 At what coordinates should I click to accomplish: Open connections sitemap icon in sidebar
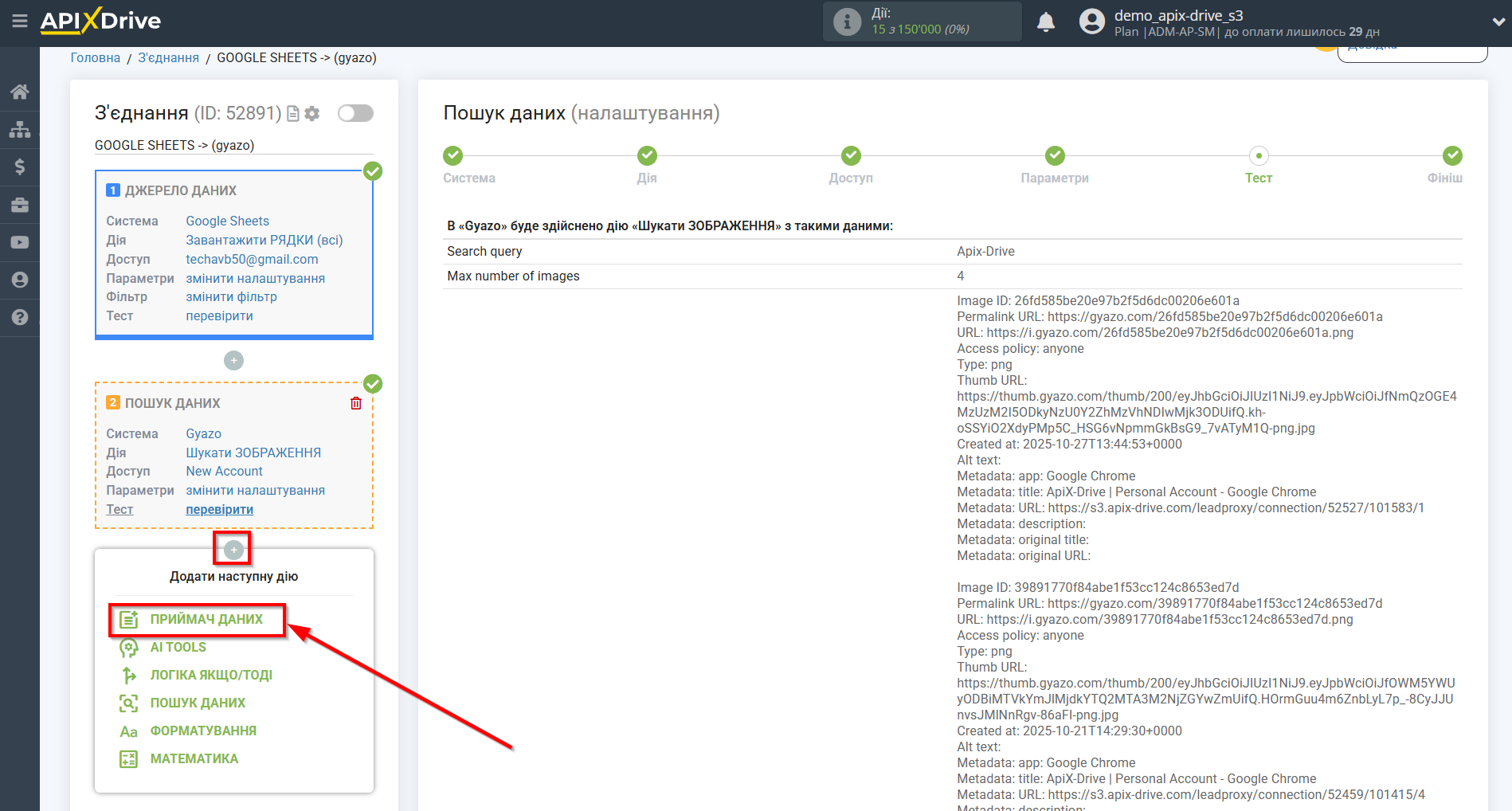(20, 129)
